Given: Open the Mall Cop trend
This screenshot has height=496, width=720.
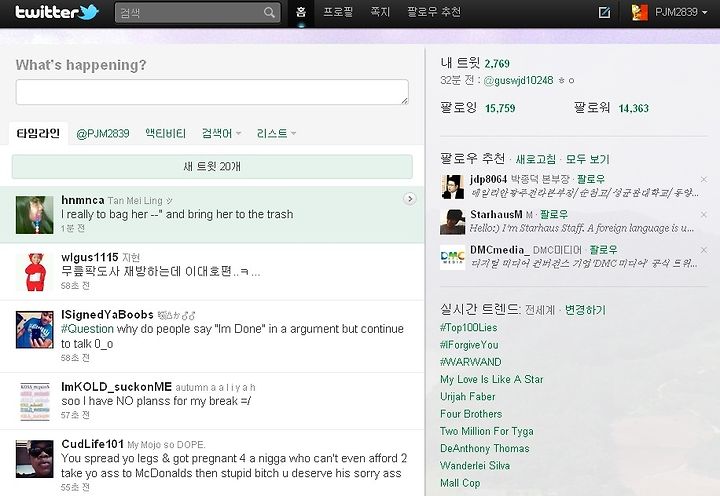Looking at the screenshot, I should coord(460,483).
